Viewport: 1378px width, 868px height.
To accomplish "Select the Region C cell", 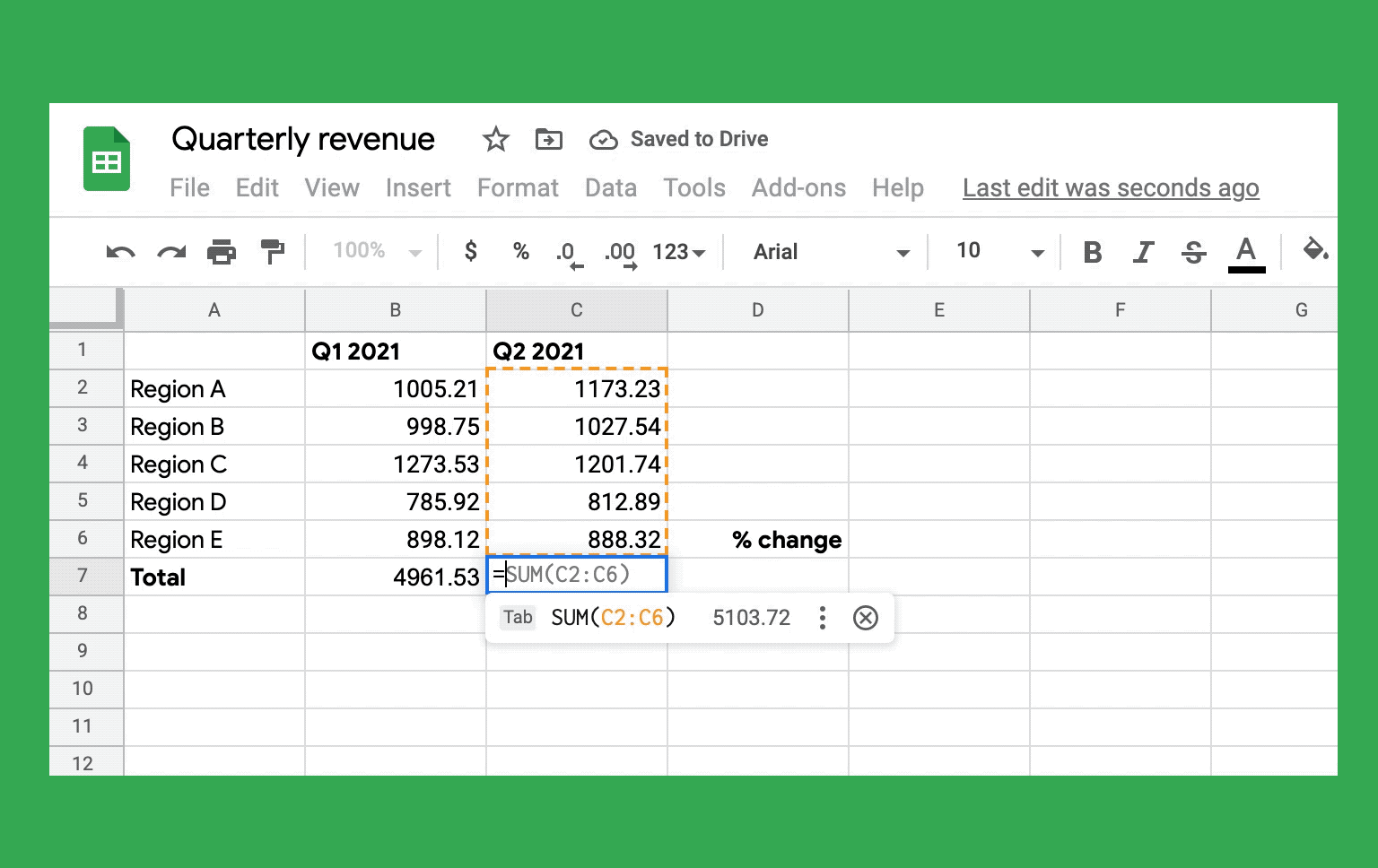I will [x=214, y=464].
